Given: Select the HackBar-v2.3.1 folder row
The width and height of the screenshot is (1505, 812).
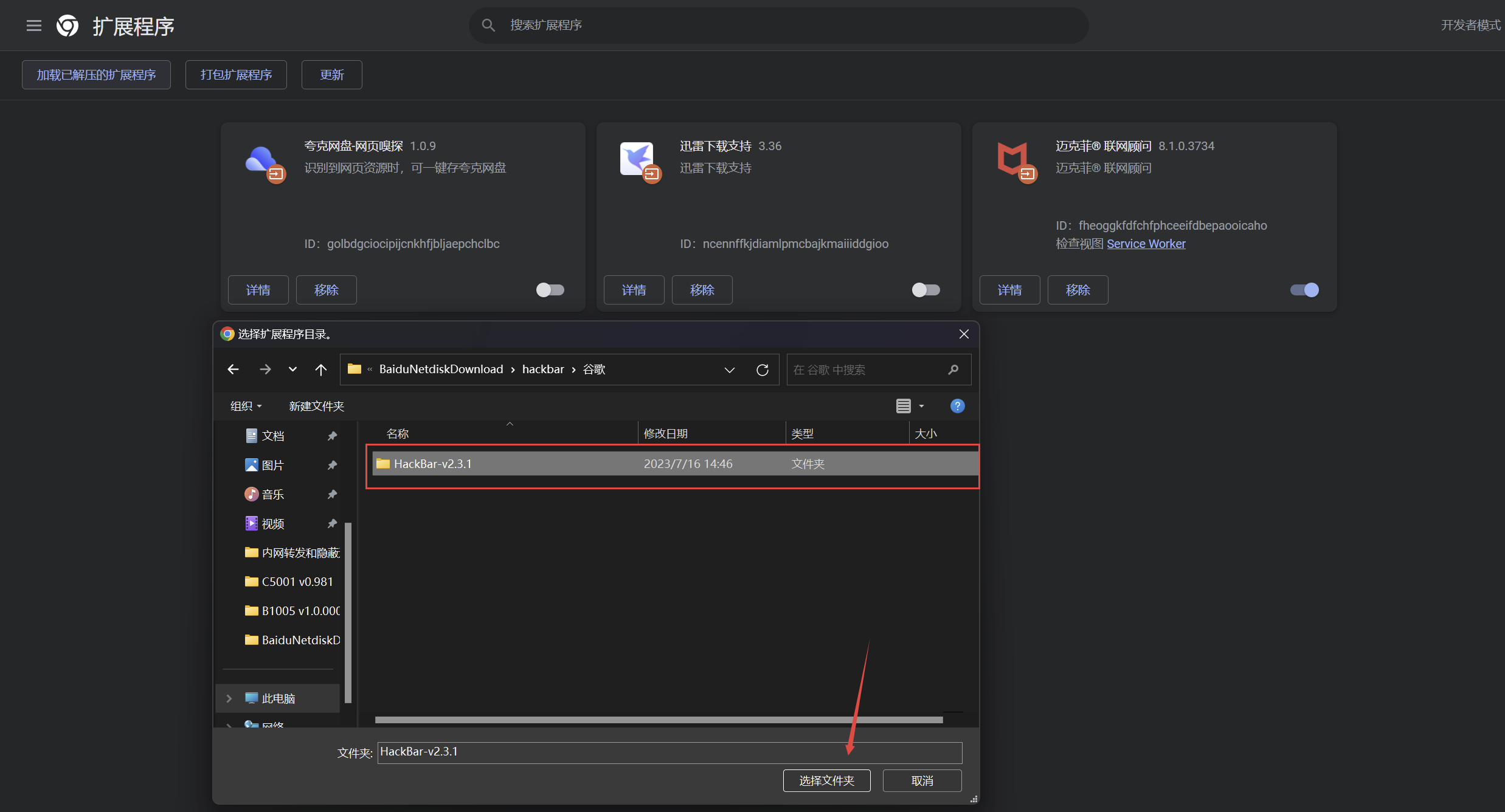Looking at the screenshot, I should point(675,464).
